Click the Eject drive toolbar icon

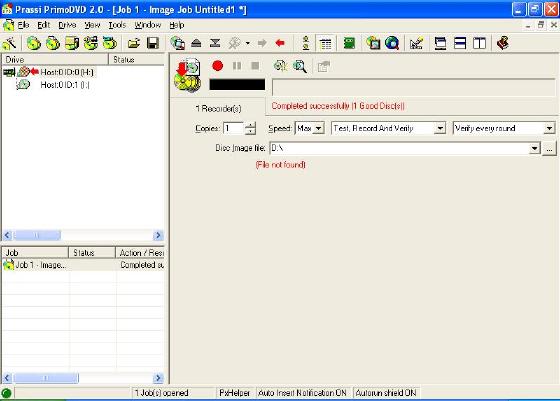pos(196,43)
